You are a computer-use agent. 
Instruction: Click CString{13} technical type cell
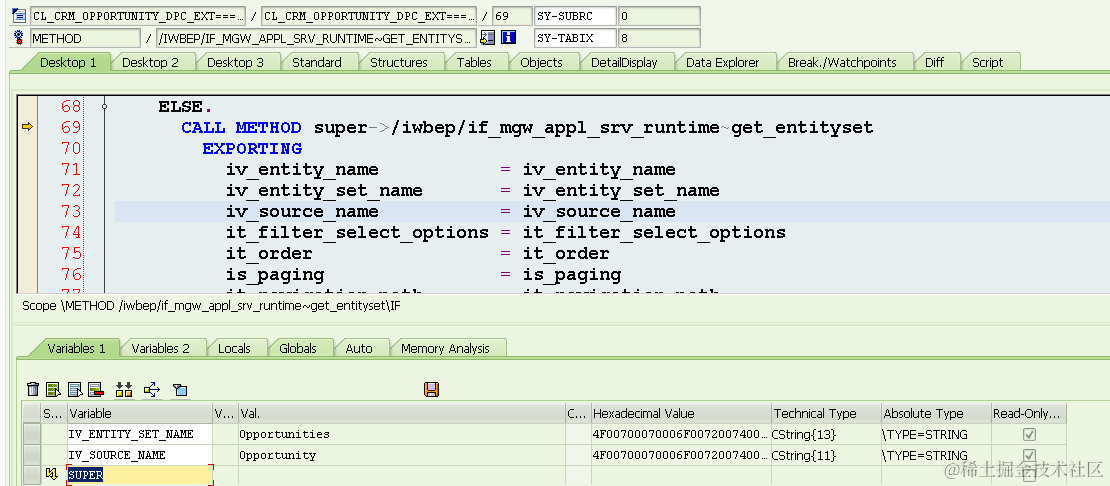pos(825,434)
